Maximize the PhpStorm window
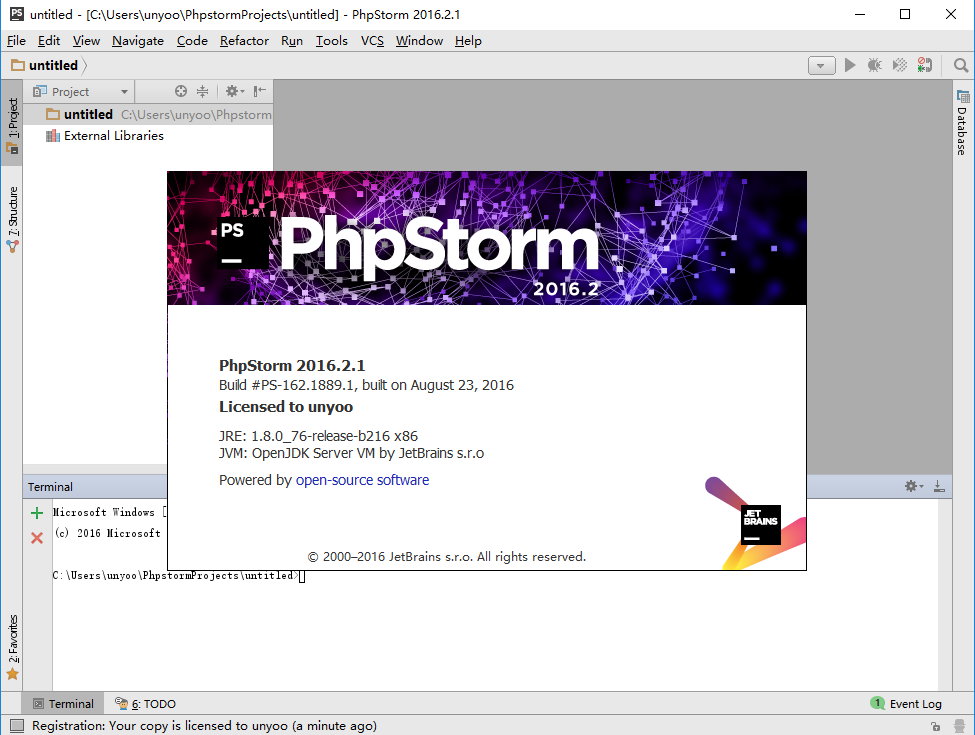This screenshot has height=735, width=975. tap(905, 14)
